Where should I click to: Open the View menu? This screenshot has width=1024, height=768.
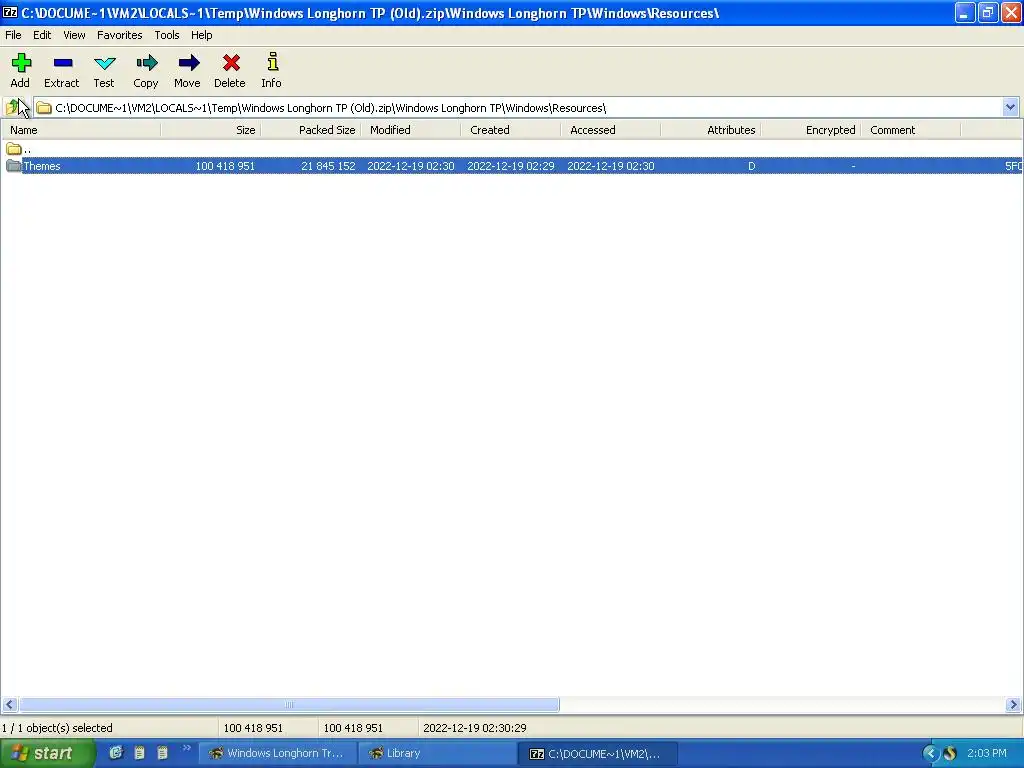pos(74,35)
